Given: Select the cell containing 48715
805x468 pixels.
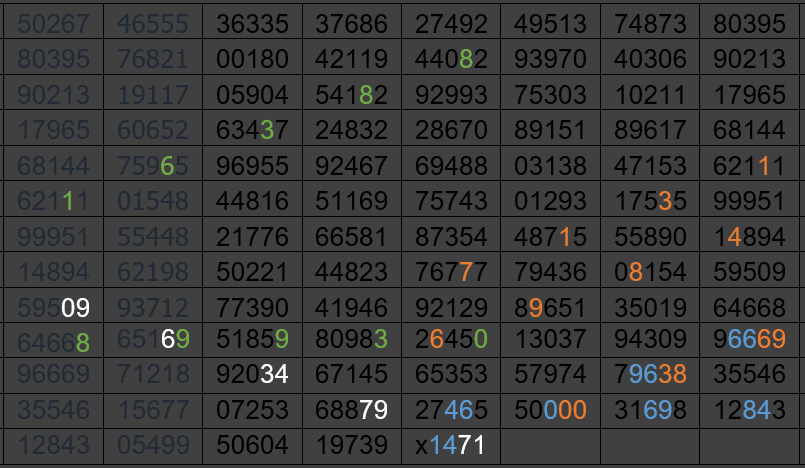Looking at the screenshot, I should (550, 235).
